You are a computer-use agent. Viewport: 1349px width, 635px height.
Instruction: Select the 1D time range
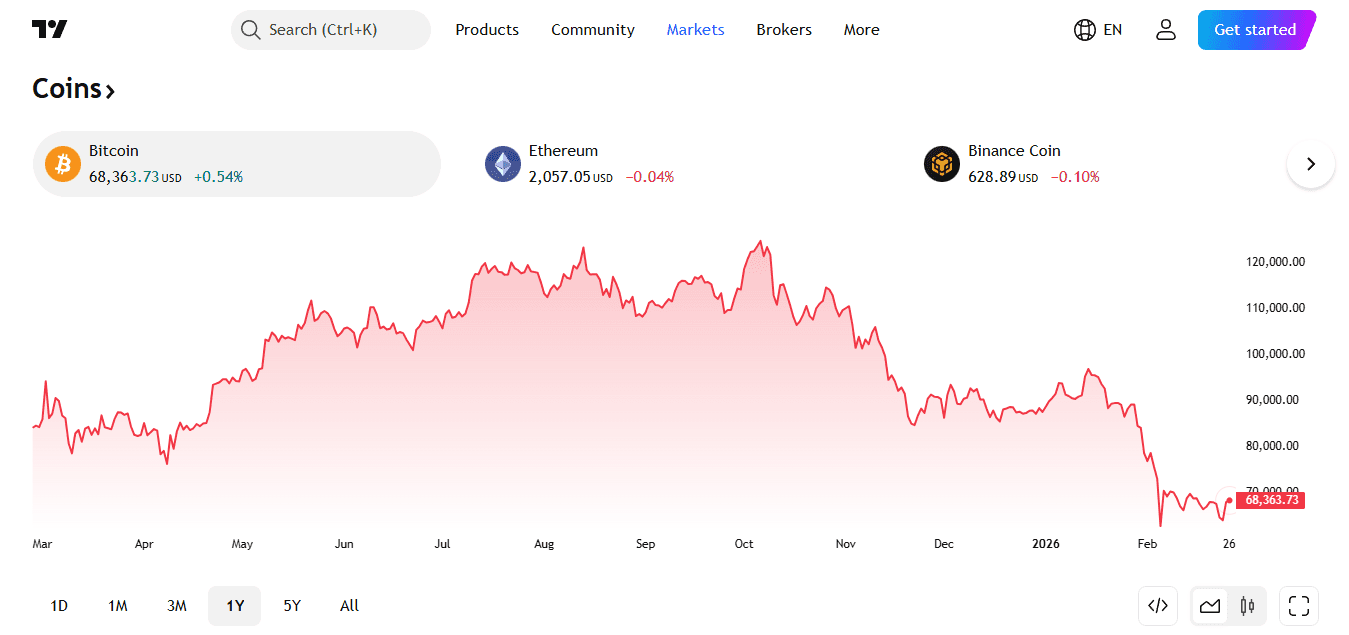click(x=59, y=606)
